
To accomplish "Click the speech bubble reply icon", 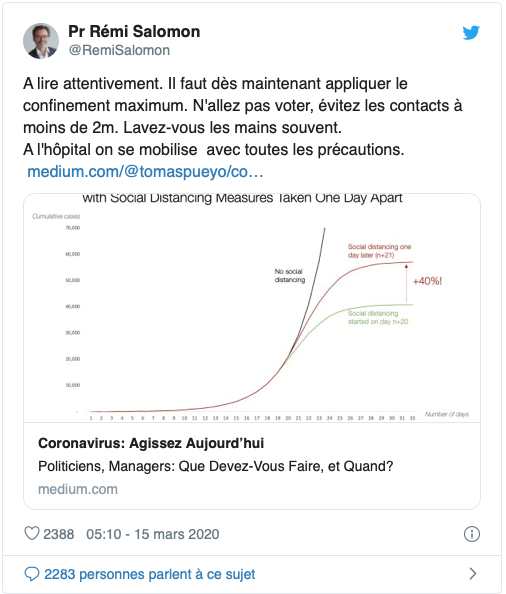I will click(x=32, y=574).
